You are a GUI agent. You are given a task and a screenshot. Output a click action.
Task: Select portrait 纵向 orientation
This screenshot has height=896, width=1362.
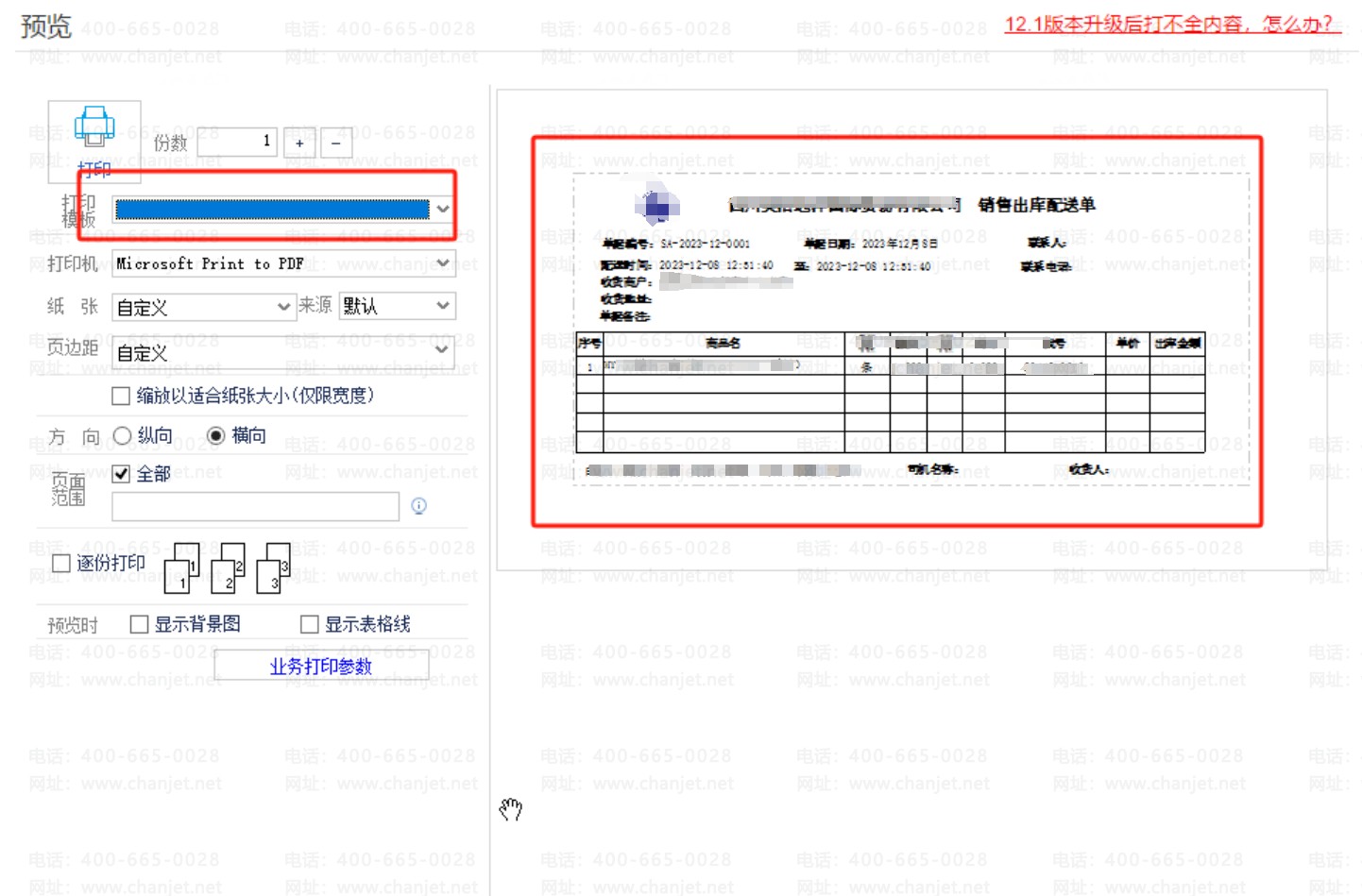coord(122,435)
